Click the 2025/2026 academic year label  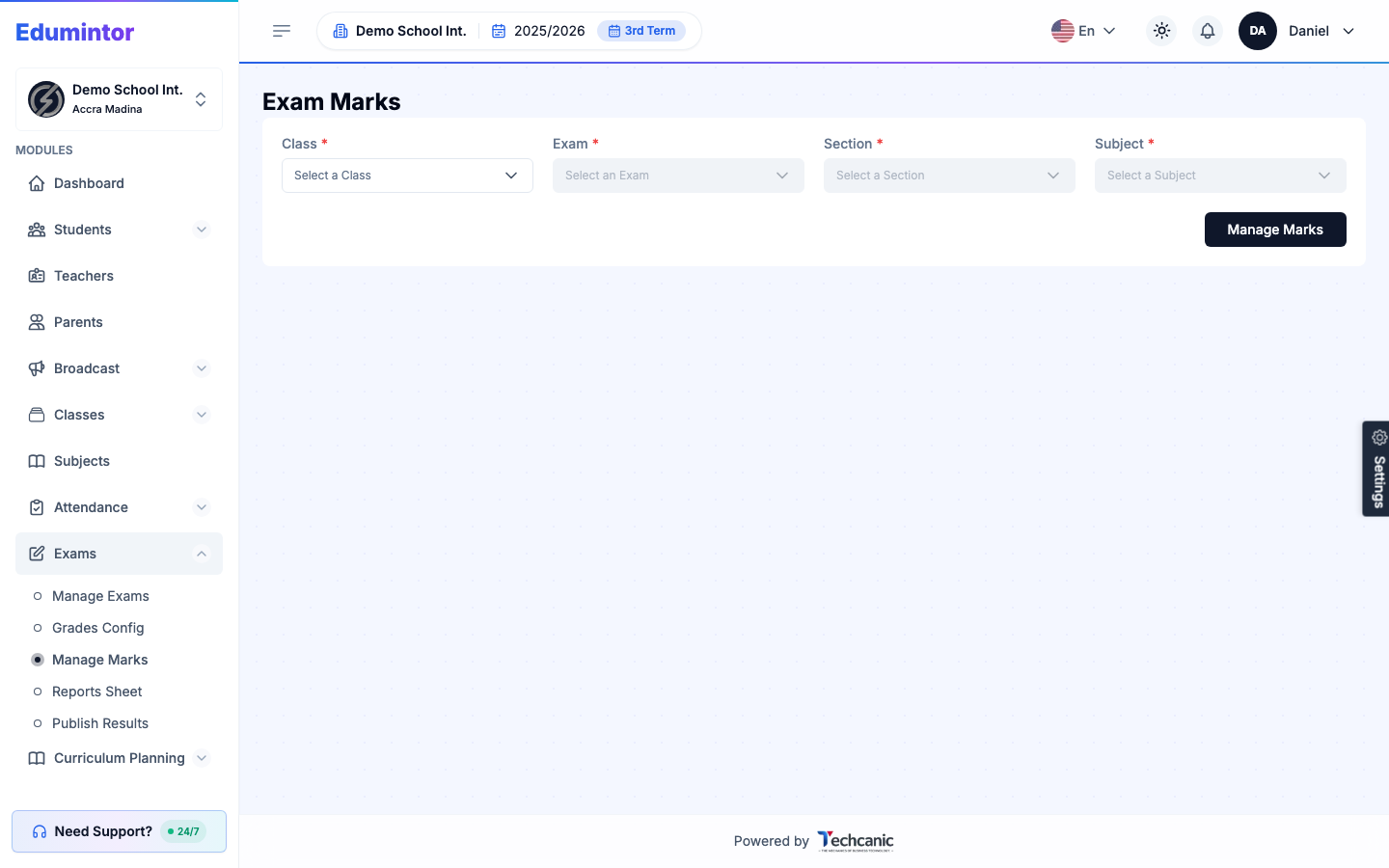coord(549,31)
